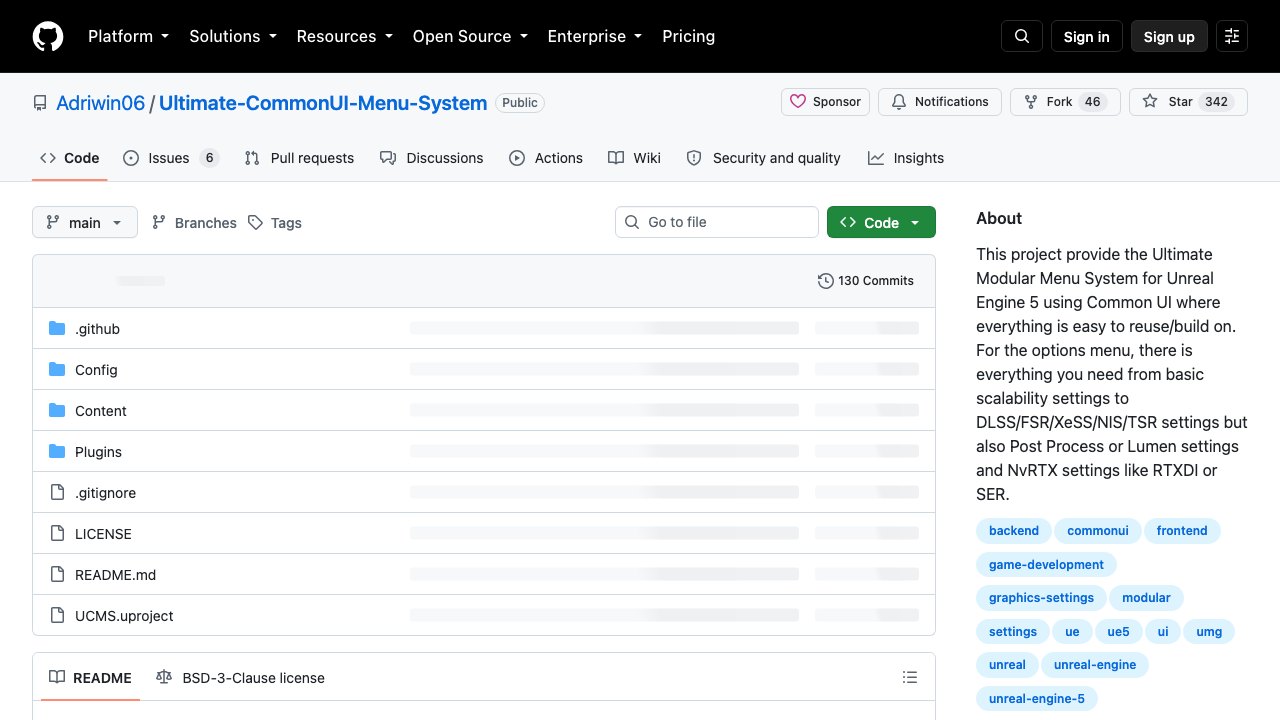This screenshot has height=720, width=1280.
Task: Click the commonui topic tag
Action: point(1098,531)
